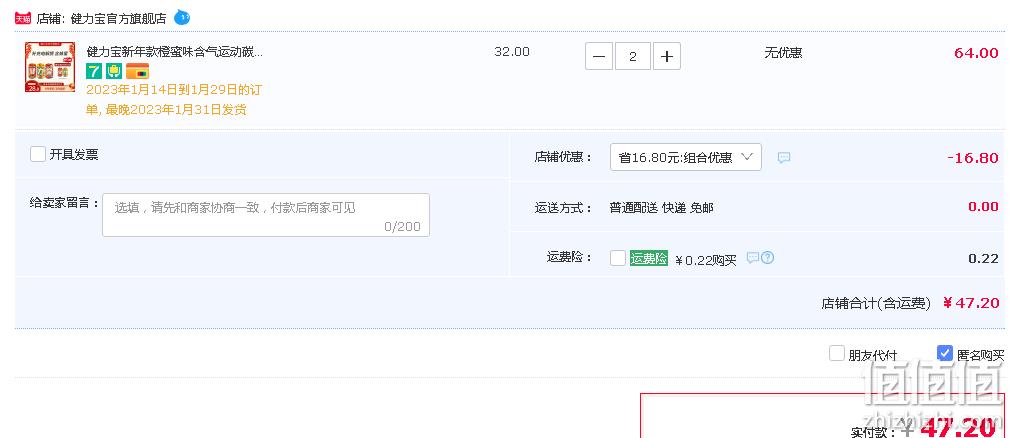Click the orange shipping date notice text
1012x438 pixels.
tap(174, 100)
